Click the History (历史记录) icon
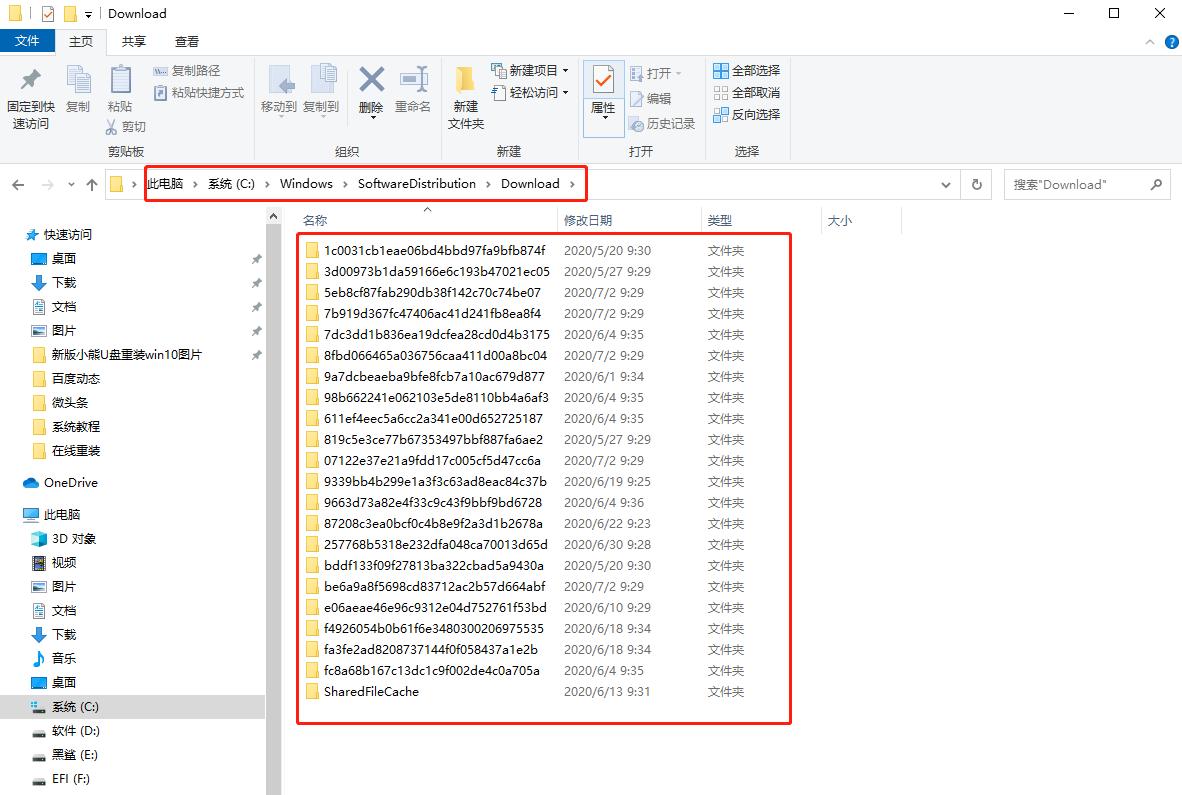Screen dimensions: 1182x795 point(662,124)
